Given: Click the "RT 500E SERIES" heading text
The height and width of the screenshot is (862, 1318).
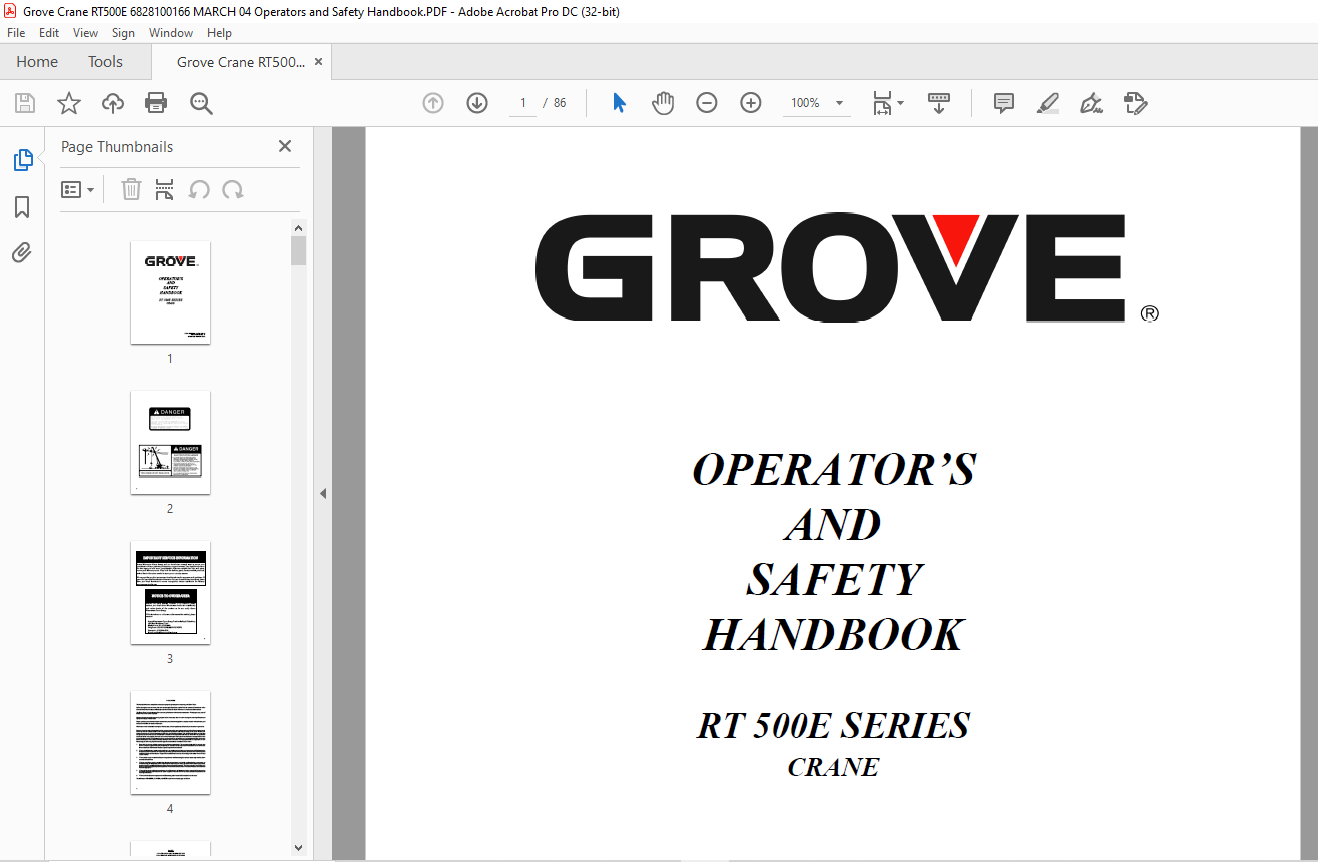Looking at the screenshot, I should (833, 725).
